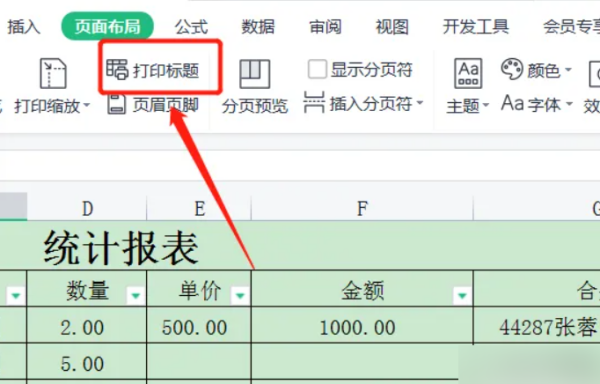Open the 公式 ribbon tab
The width and height of the screenshot is (600, 384).
point(191,26)
